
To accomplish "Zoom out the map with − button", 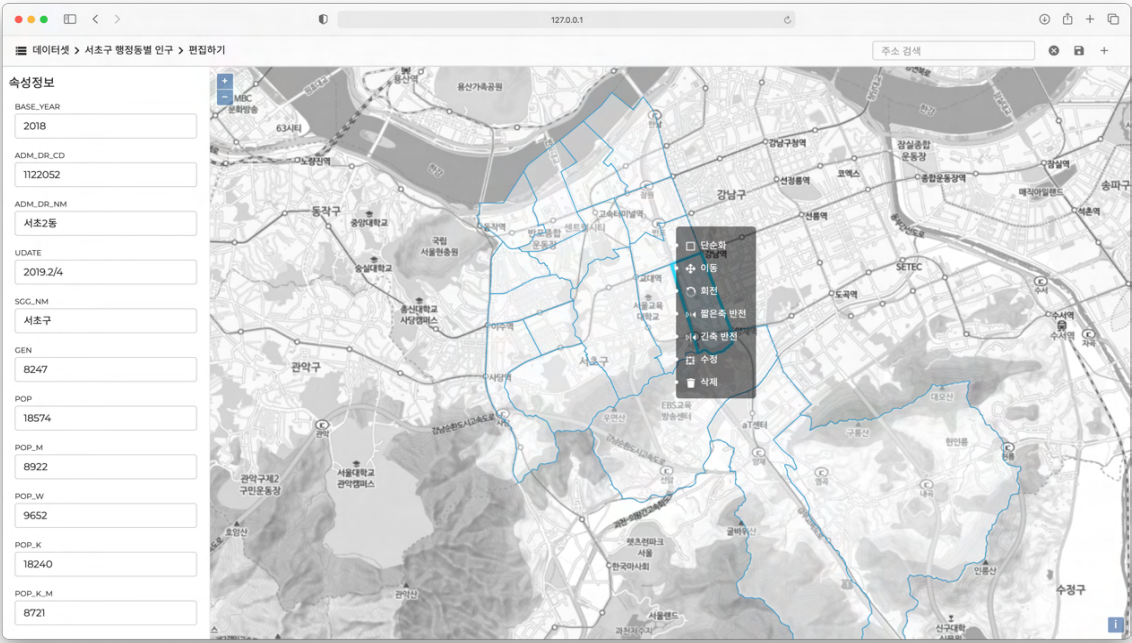I will coord(225,97).
